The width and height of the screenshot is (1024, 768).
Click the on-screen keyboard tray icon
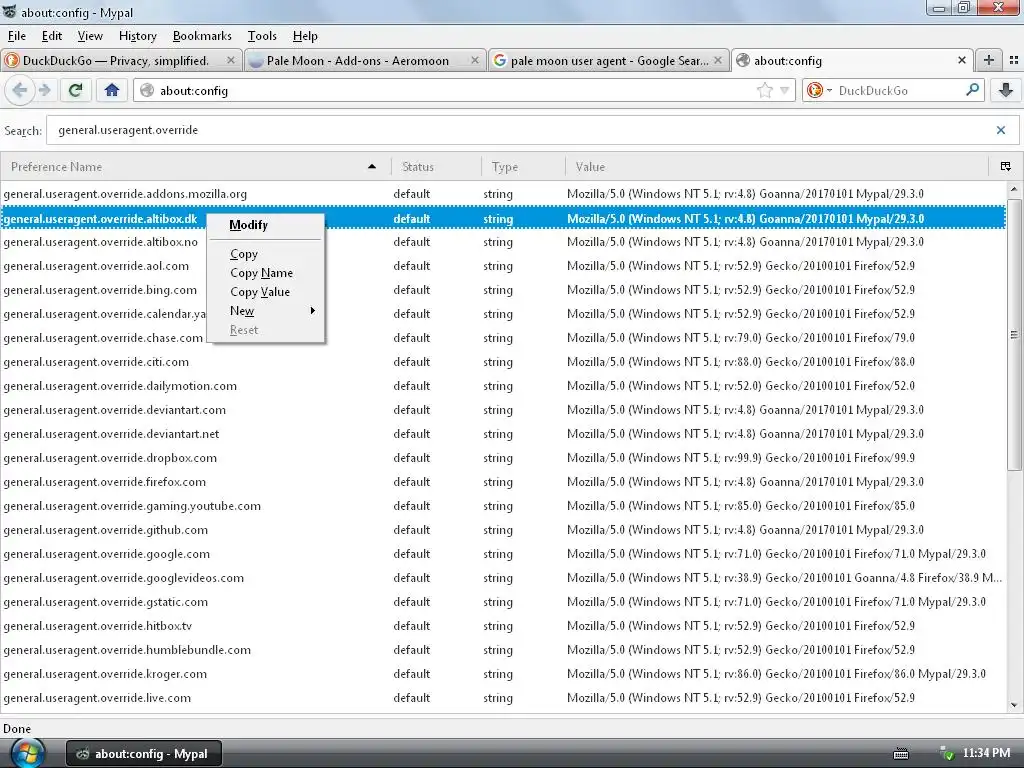coord(901,754)
